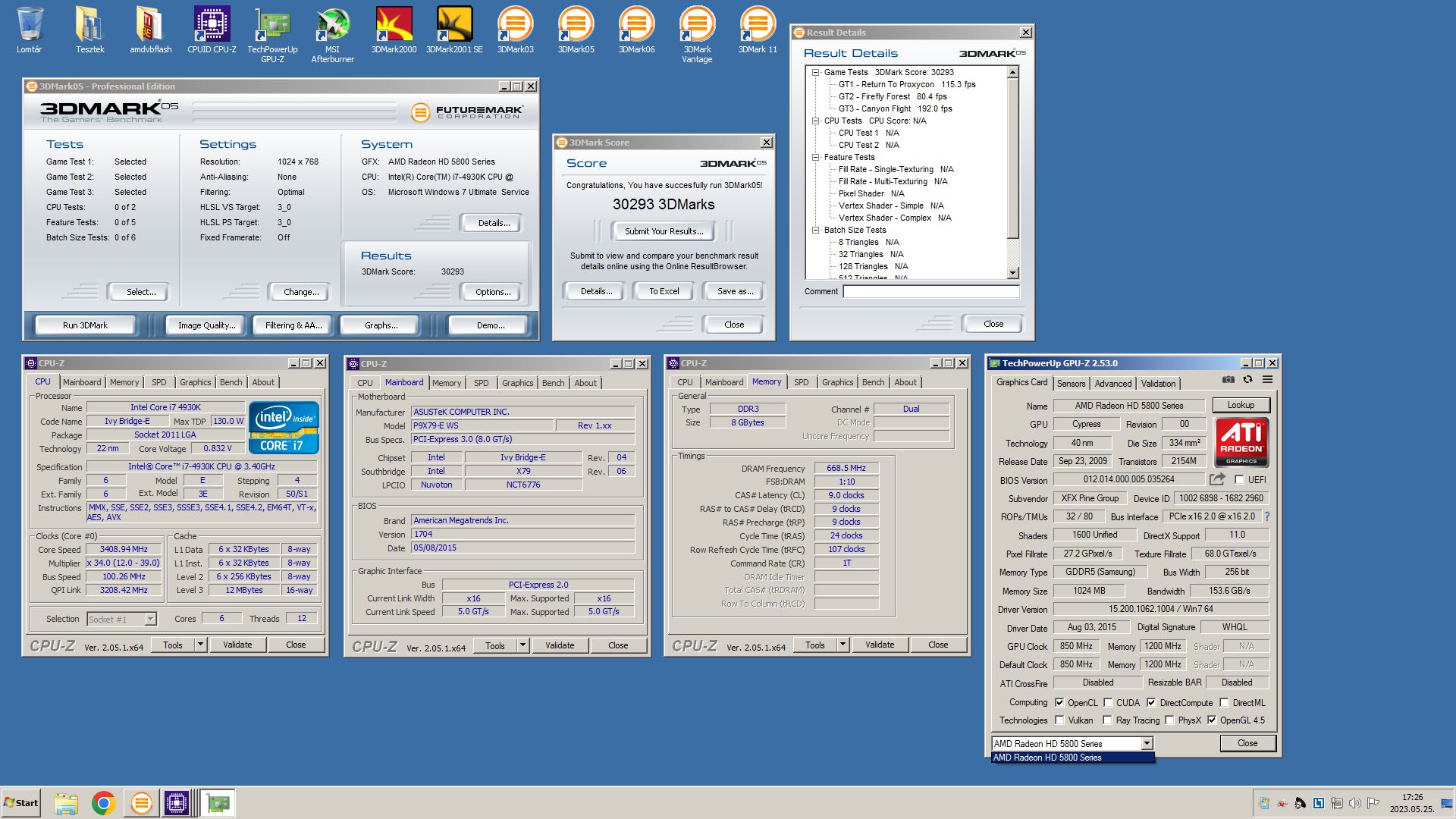Click Run 3DMark button

coord(85,325)
